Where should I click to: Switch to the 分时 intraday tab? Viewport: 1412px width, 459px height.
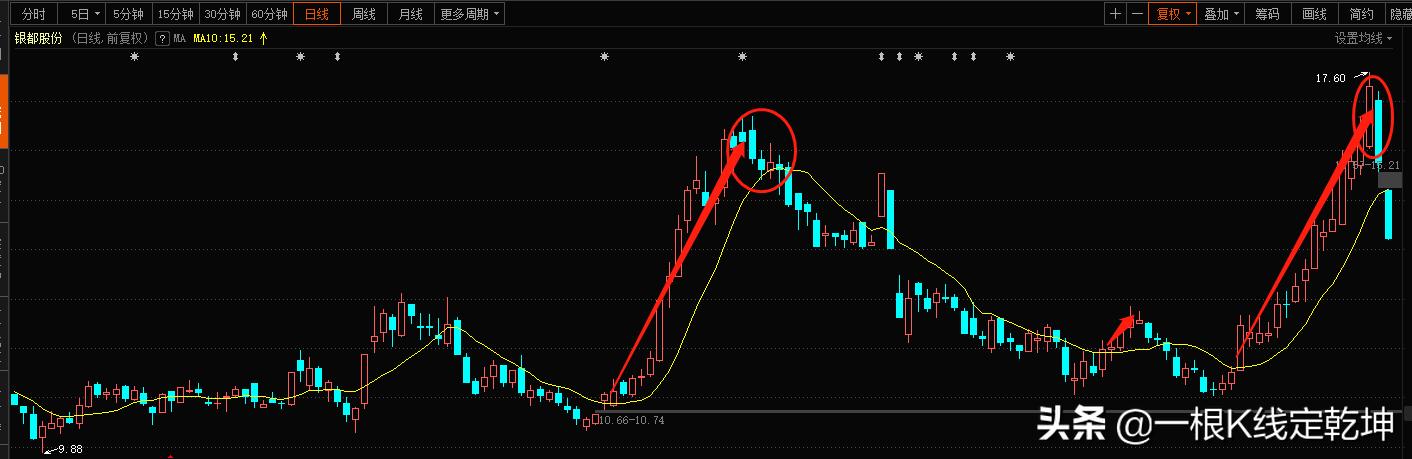(x=33, y=14)
